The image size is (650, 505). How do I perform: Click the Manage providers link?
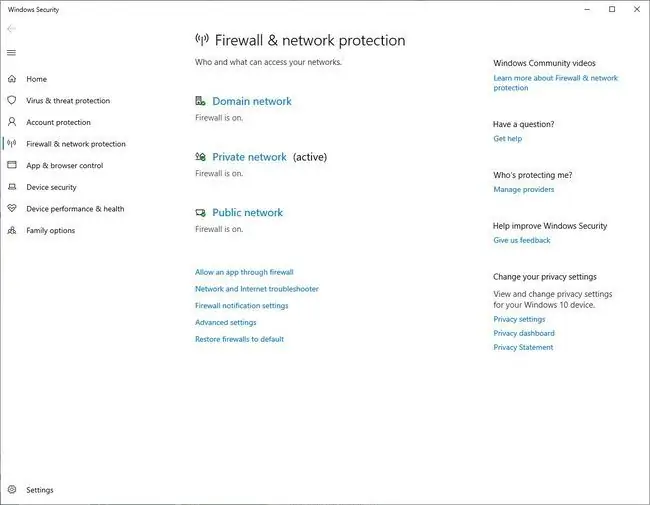tap(524, 189)
